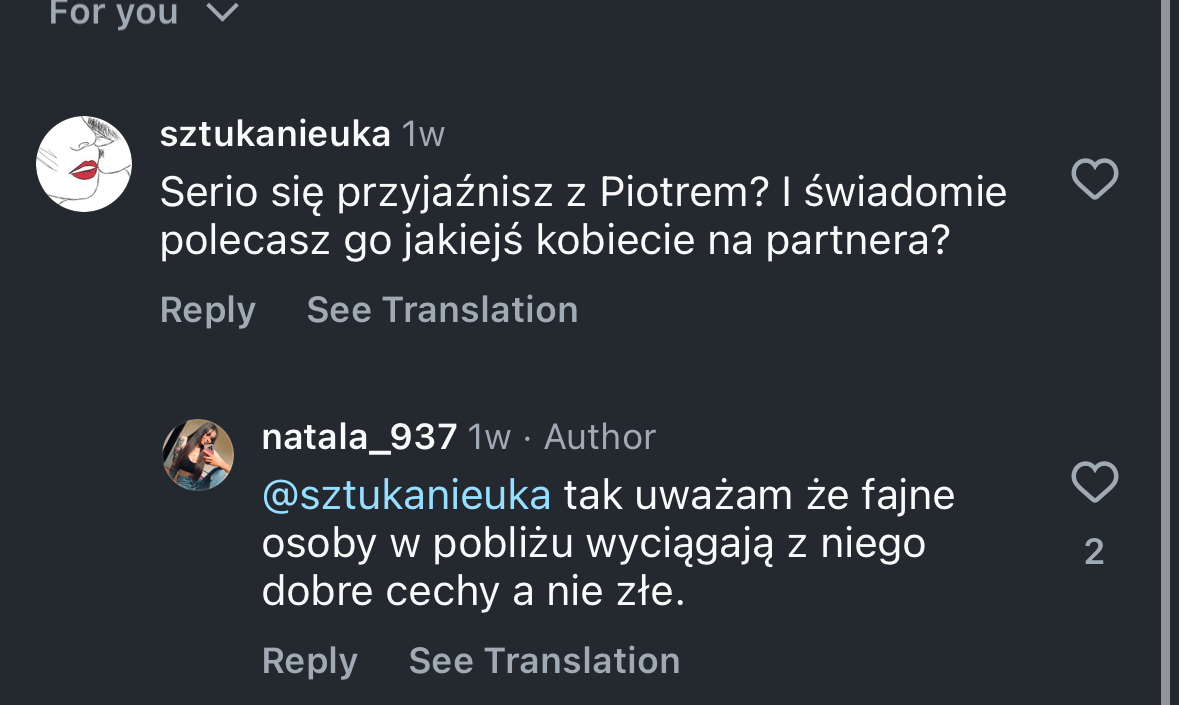View the likes count of 2
This screenshot has height=705, width=1179.
(1094, 552)
